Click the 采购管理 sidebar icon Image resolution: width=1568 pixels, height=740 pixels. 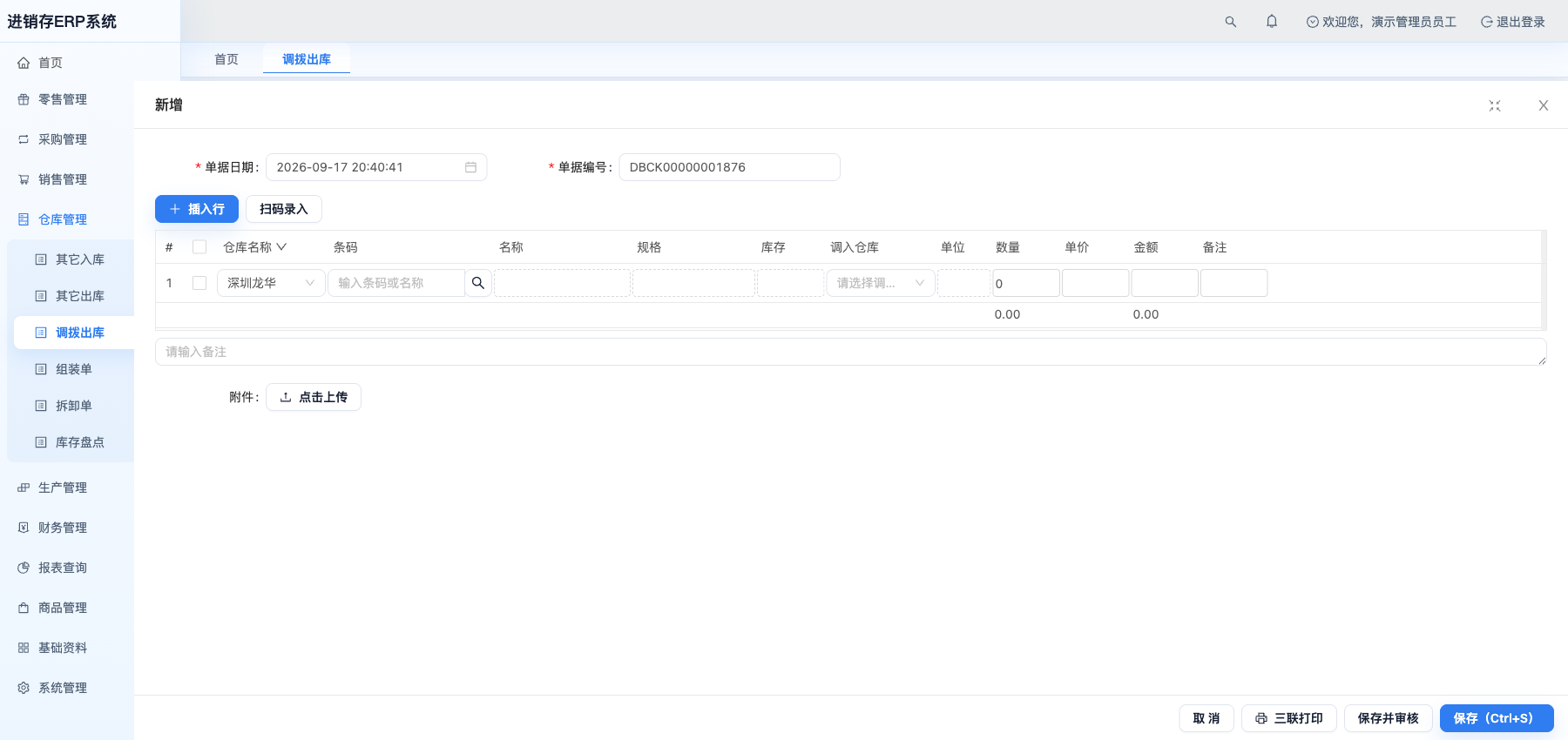click(x=24, y=139)
